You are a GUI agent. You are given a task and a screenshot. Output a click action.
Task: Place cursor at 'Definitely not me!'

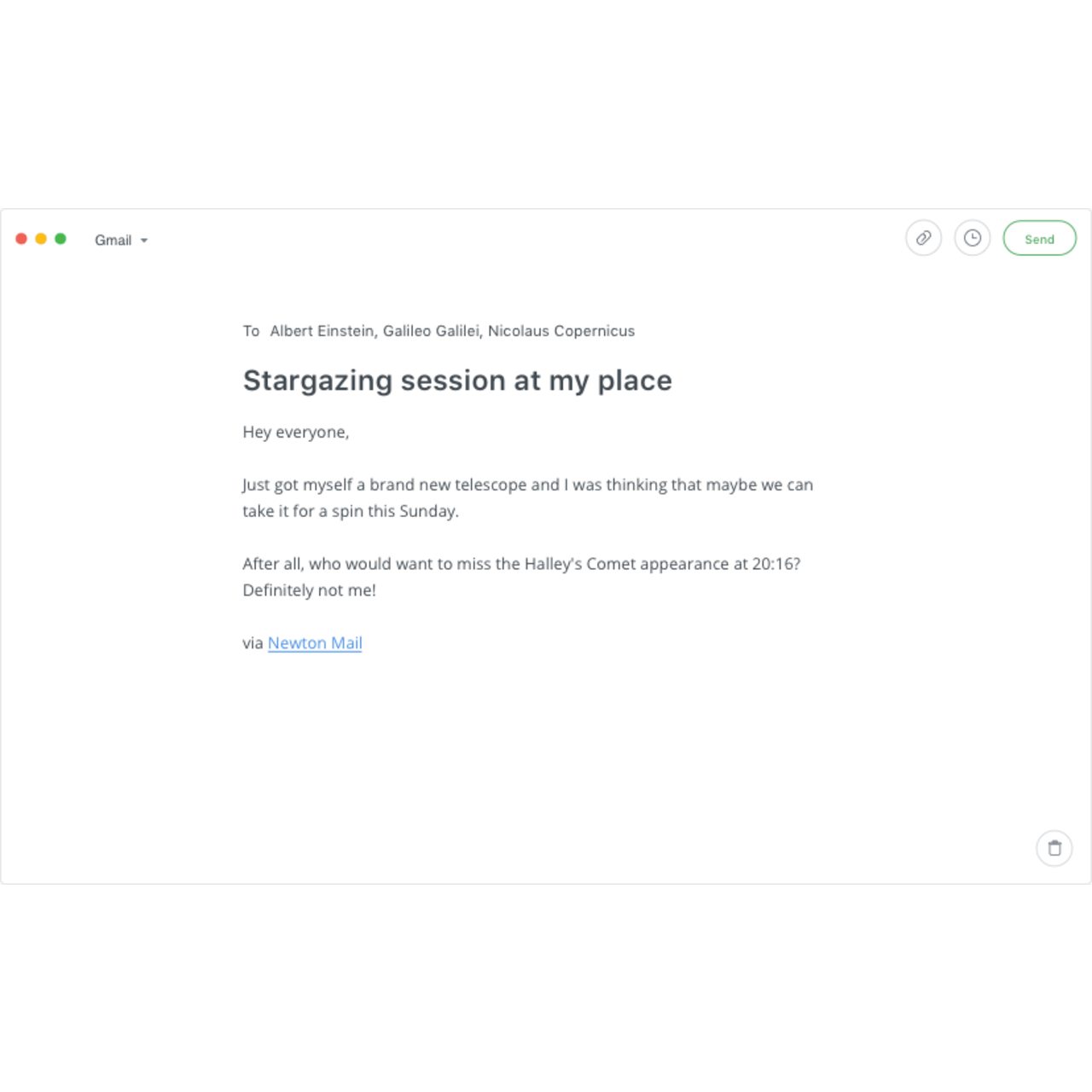309,590
